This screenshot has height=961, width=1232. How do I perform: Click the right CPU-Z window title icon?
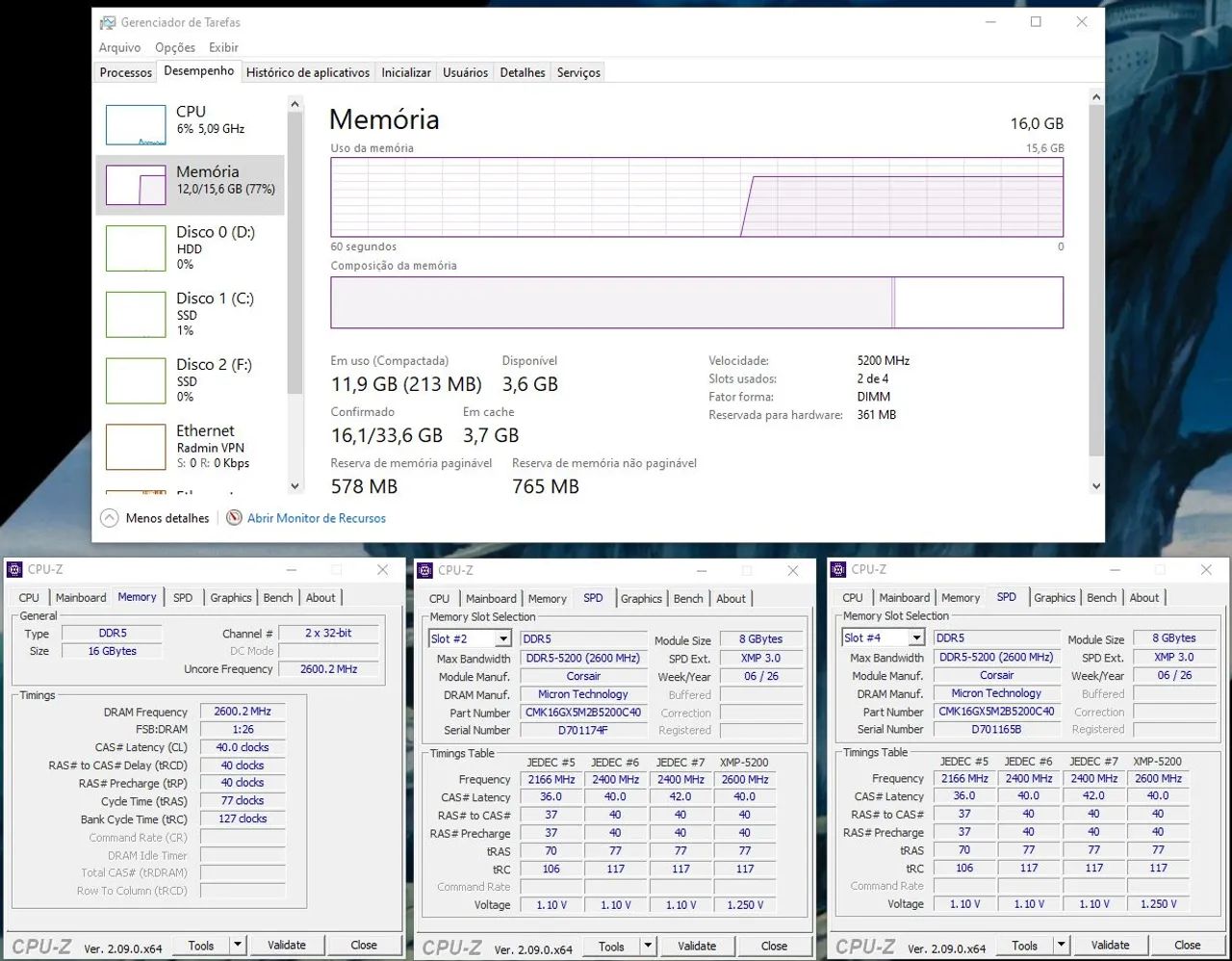[838, 569]
